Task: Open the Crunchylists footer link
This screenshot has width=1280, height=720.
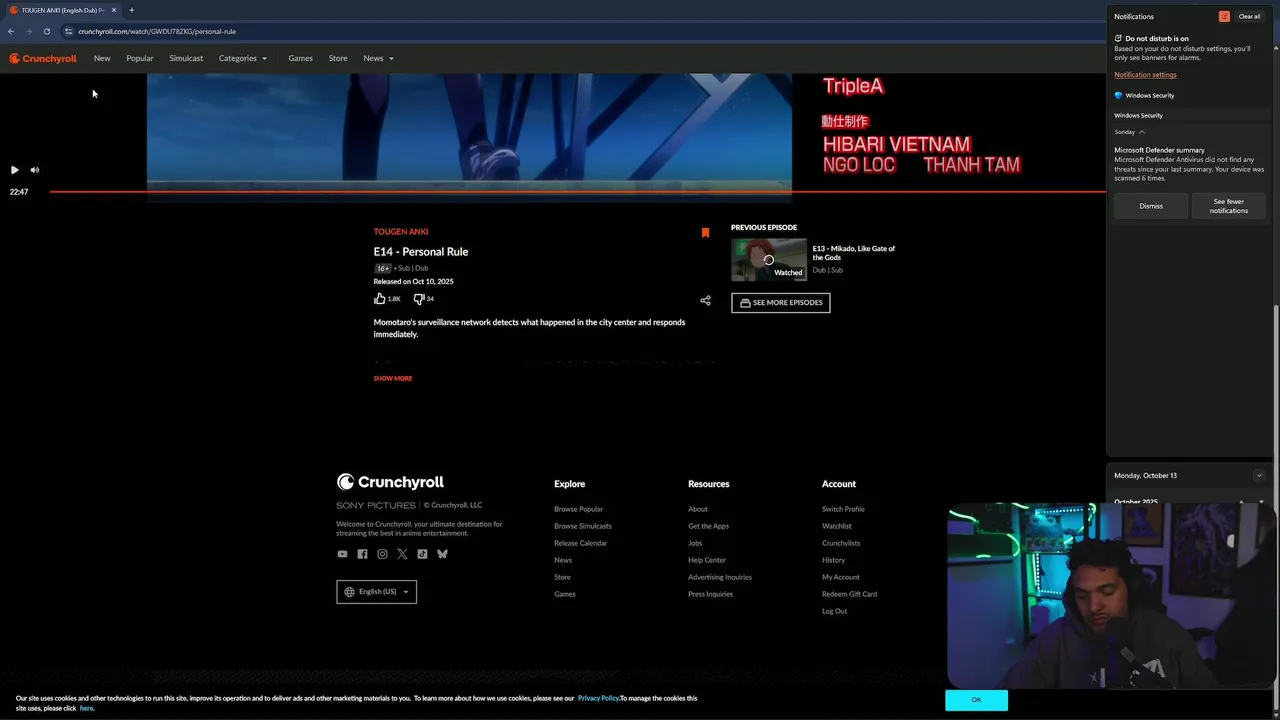Action: tap(841, 543)
